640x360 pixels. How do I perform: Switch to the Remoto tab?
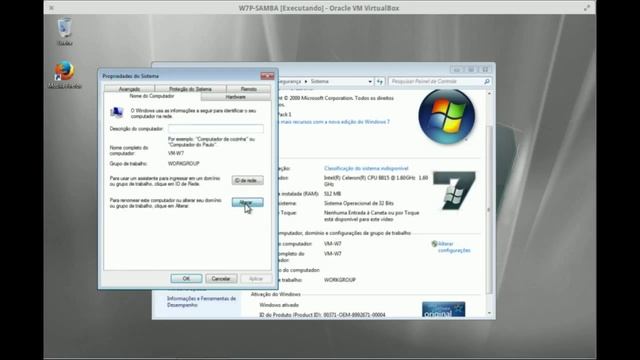click(x=248, y=89)
